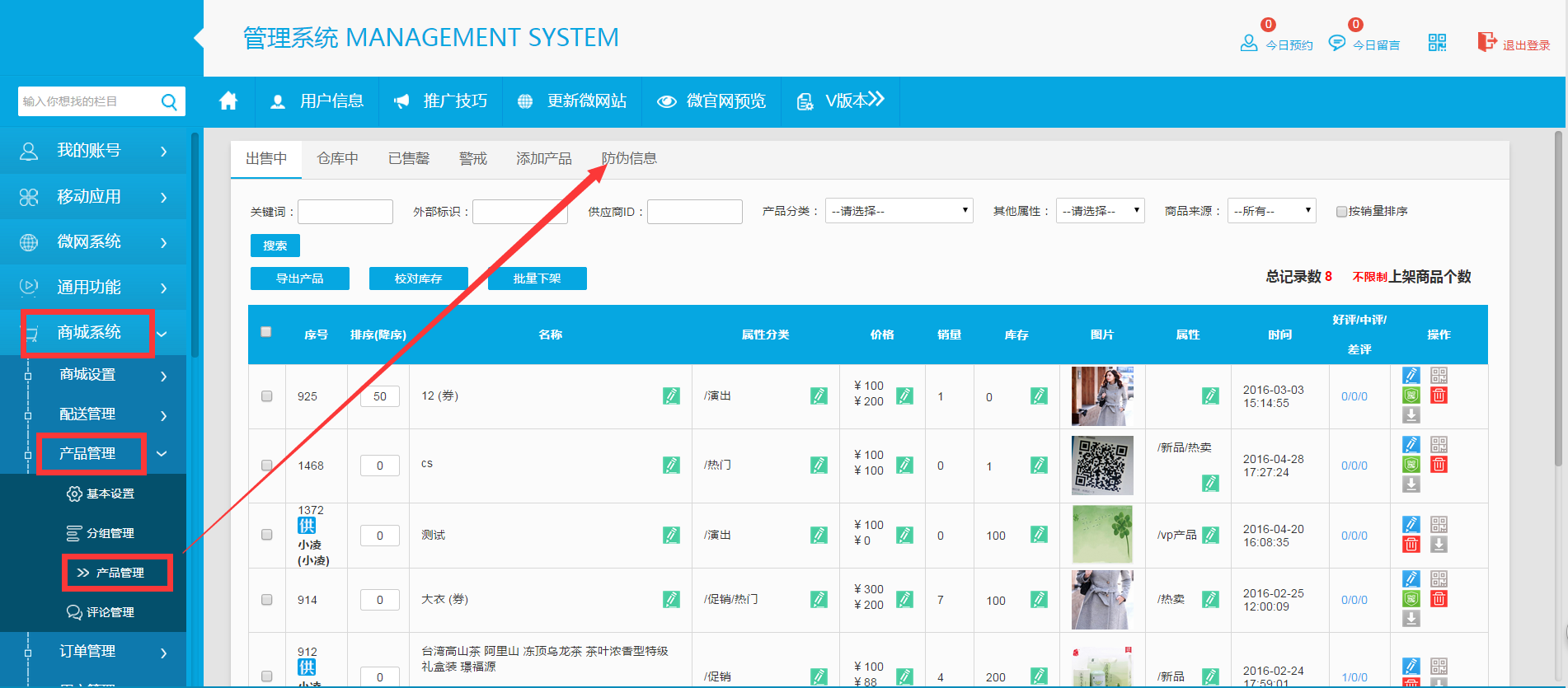
Task: Open the 商品来源 dropdown
Action: (x=1271, y=211)
